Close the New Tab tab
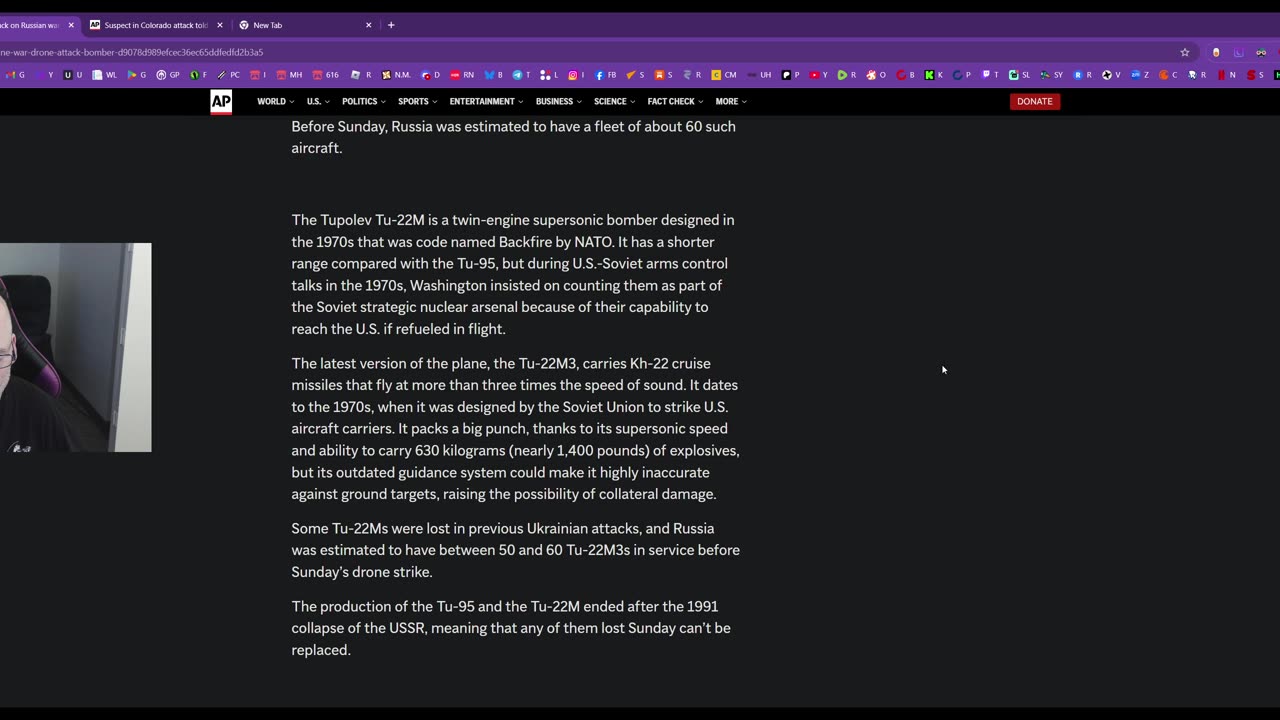This screenshot has width=1280, height=720. click(368, 25)
